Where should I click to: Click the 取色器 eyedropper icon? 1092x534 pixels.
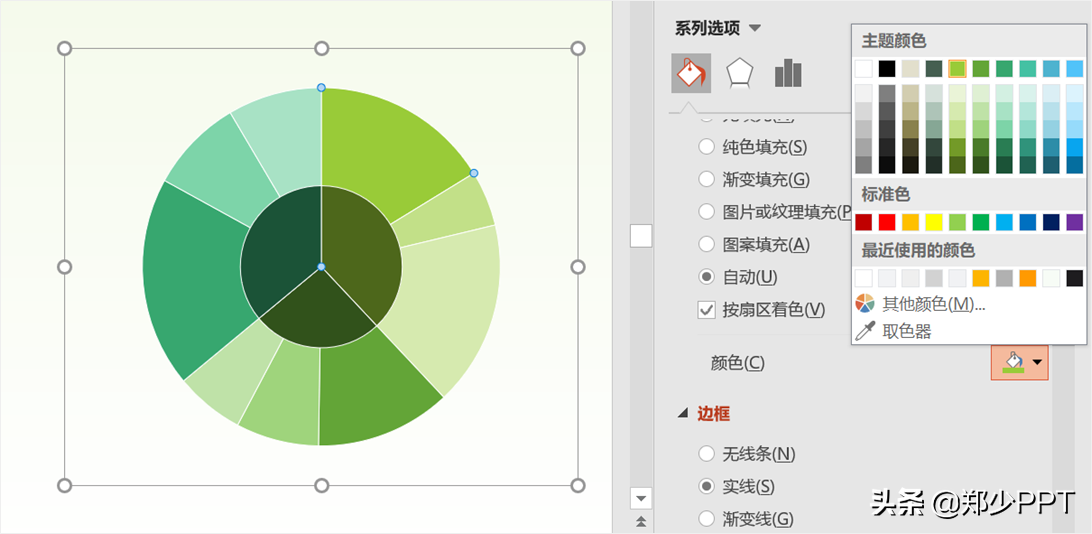[865, 330]
